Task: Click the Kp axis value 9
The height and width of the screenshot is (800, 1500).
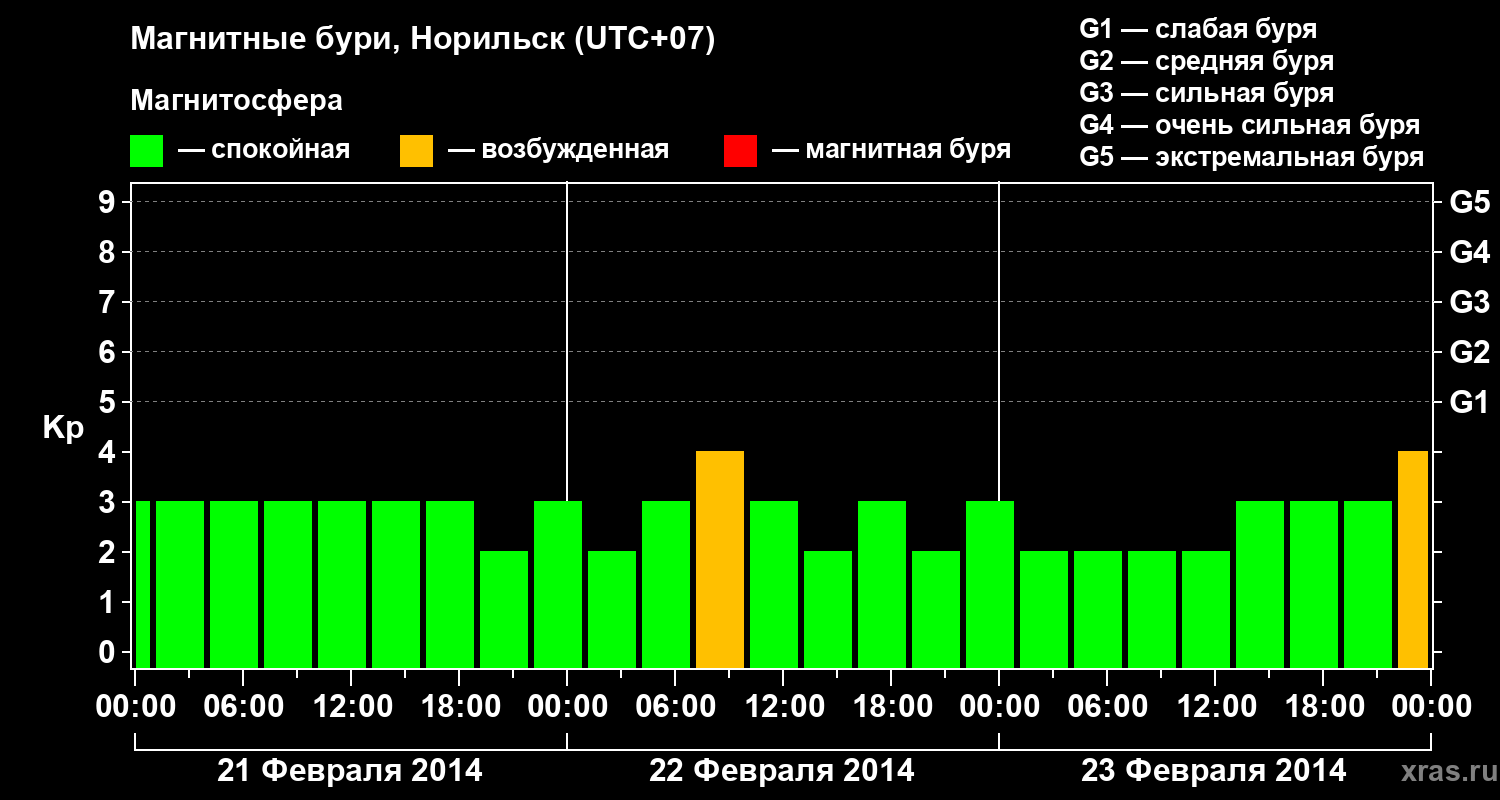Action: pyautogui.click(x=109, y=202)
